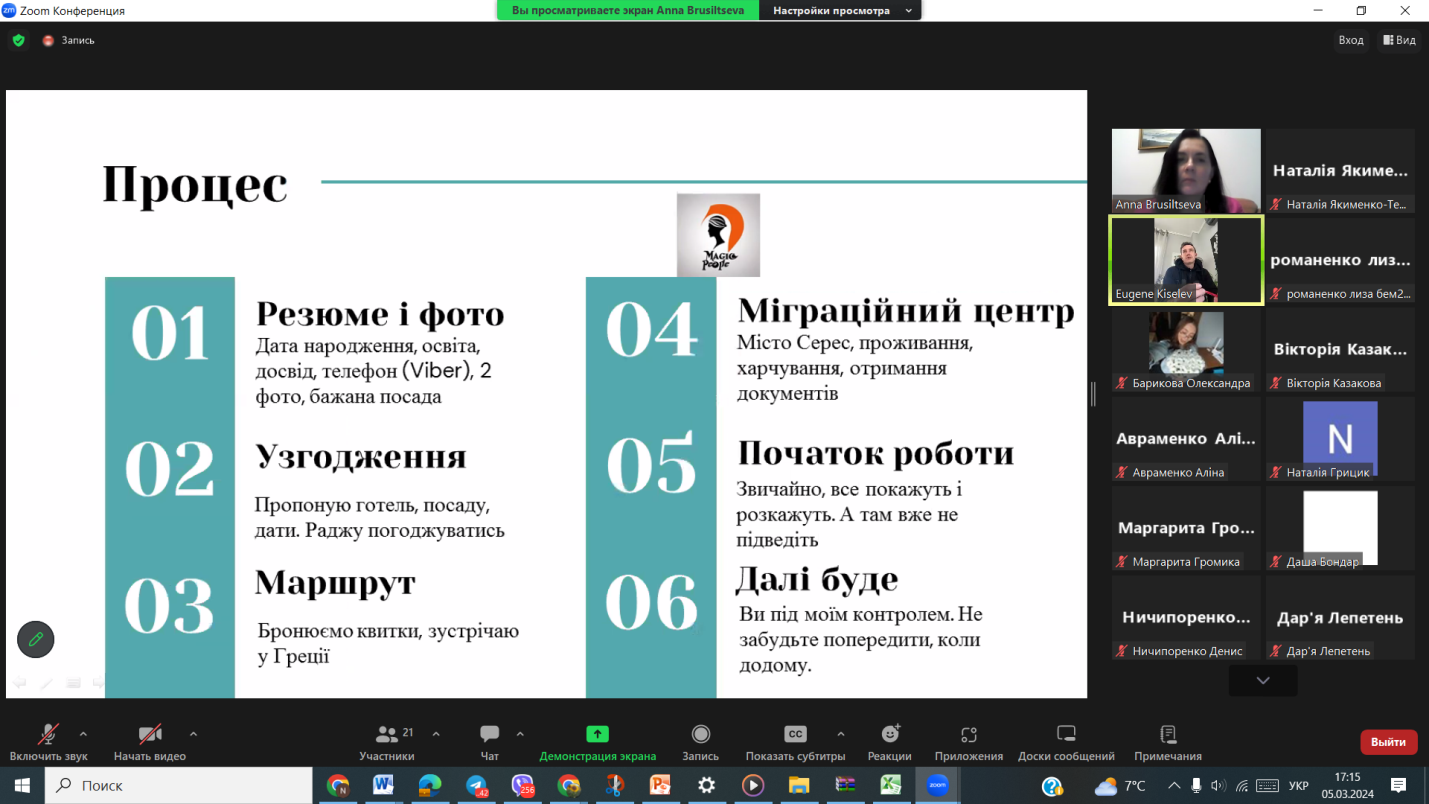
Task: Open the Chat panel
Action: click(x=489, y=735)
